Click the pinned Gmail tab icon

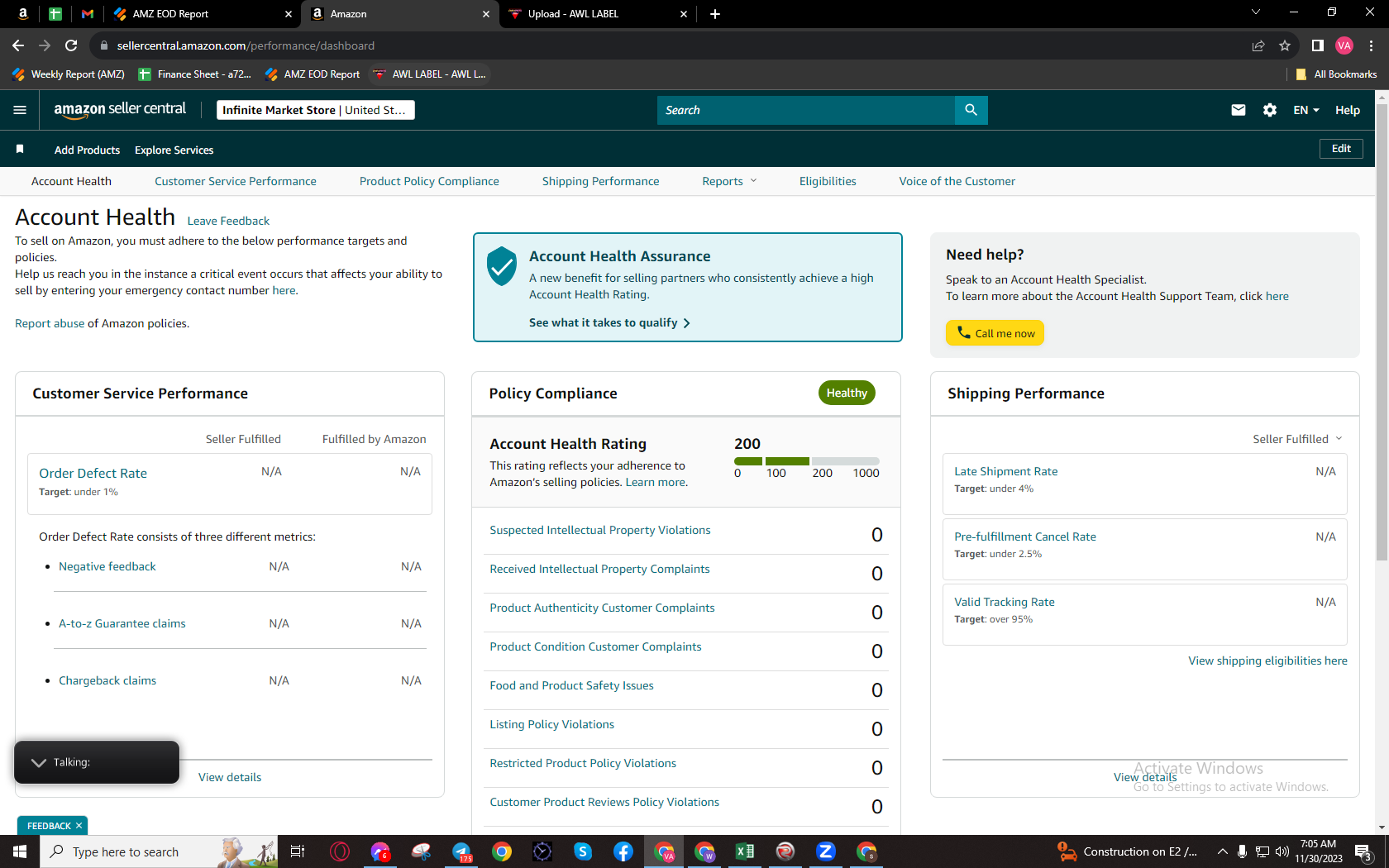point(88,13)
